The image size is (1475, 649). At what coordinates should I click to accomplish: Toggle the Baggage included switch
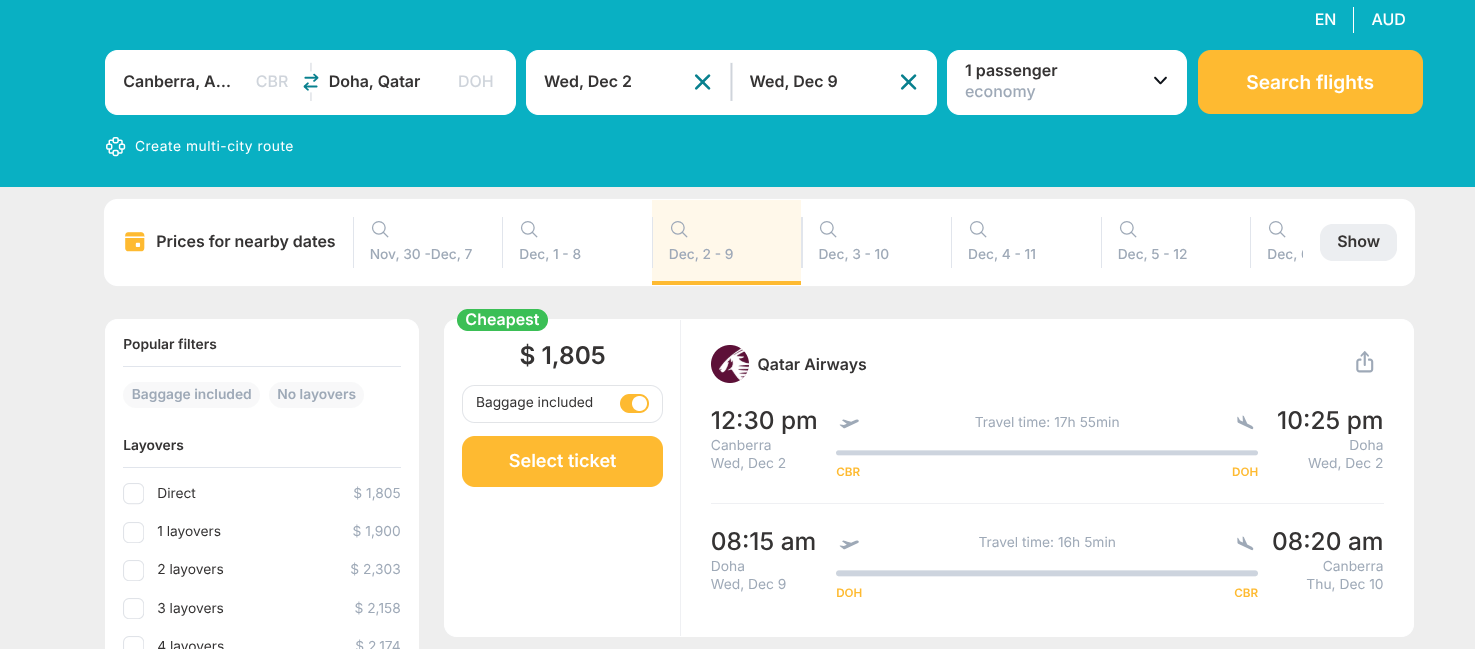(634, 403)
